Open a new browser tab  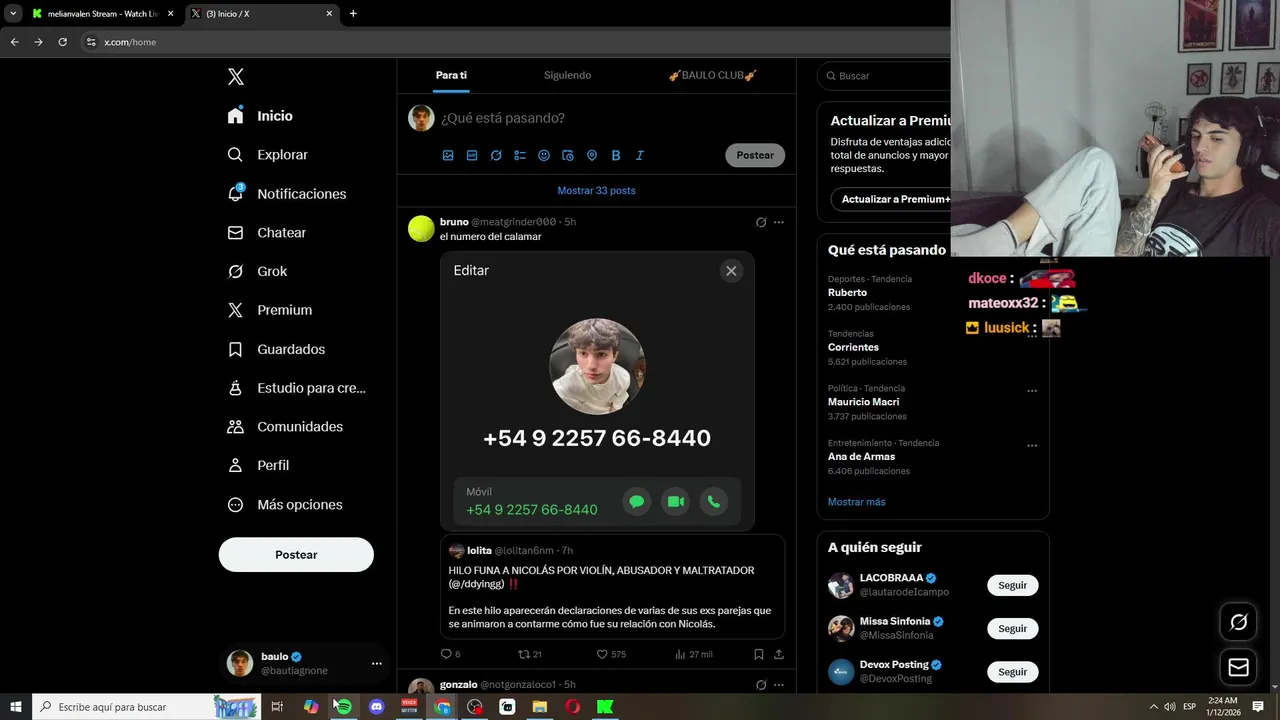tap(353, 14)
